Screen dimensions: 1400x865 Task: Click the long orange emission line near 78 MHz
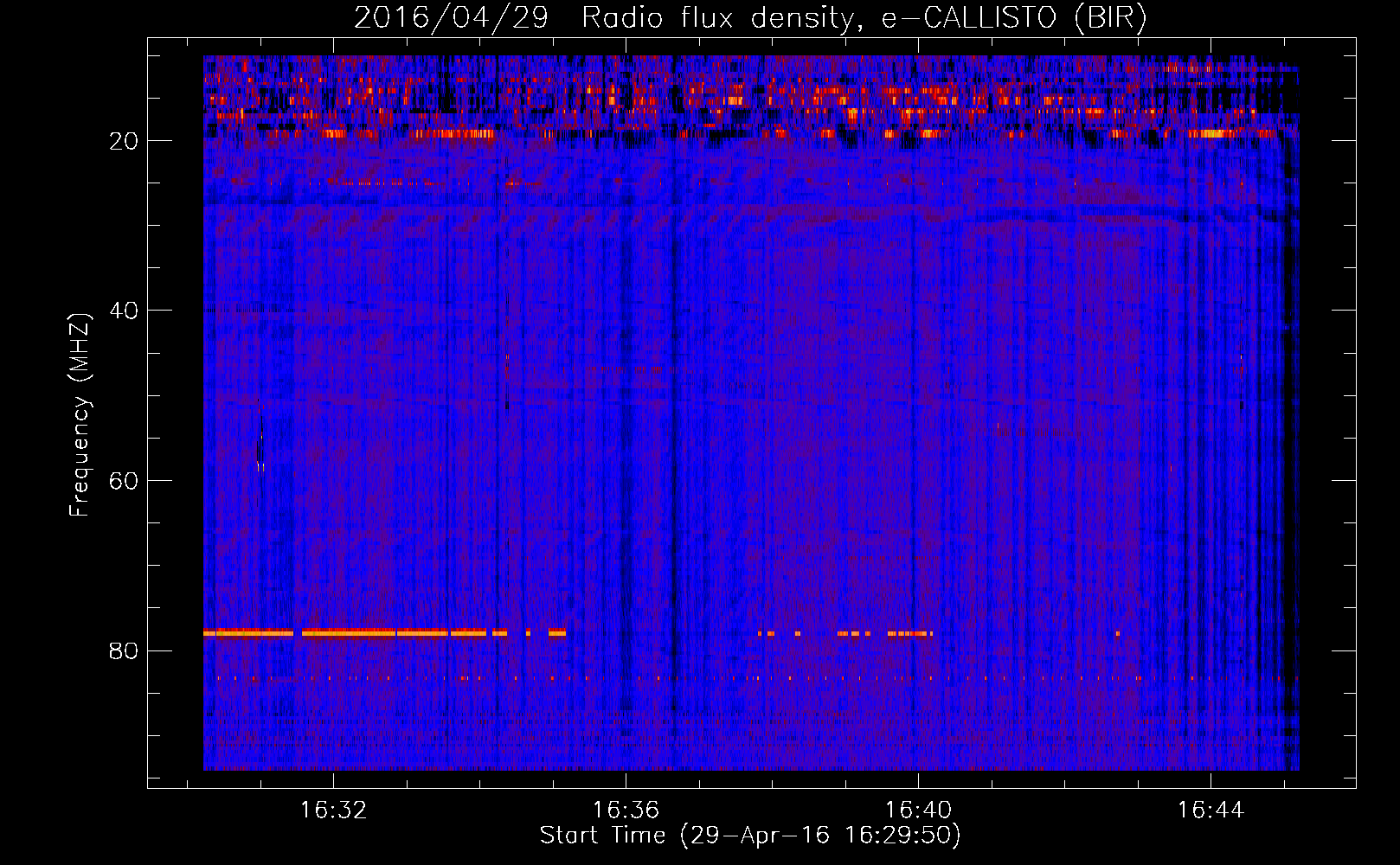coord(384,633)
